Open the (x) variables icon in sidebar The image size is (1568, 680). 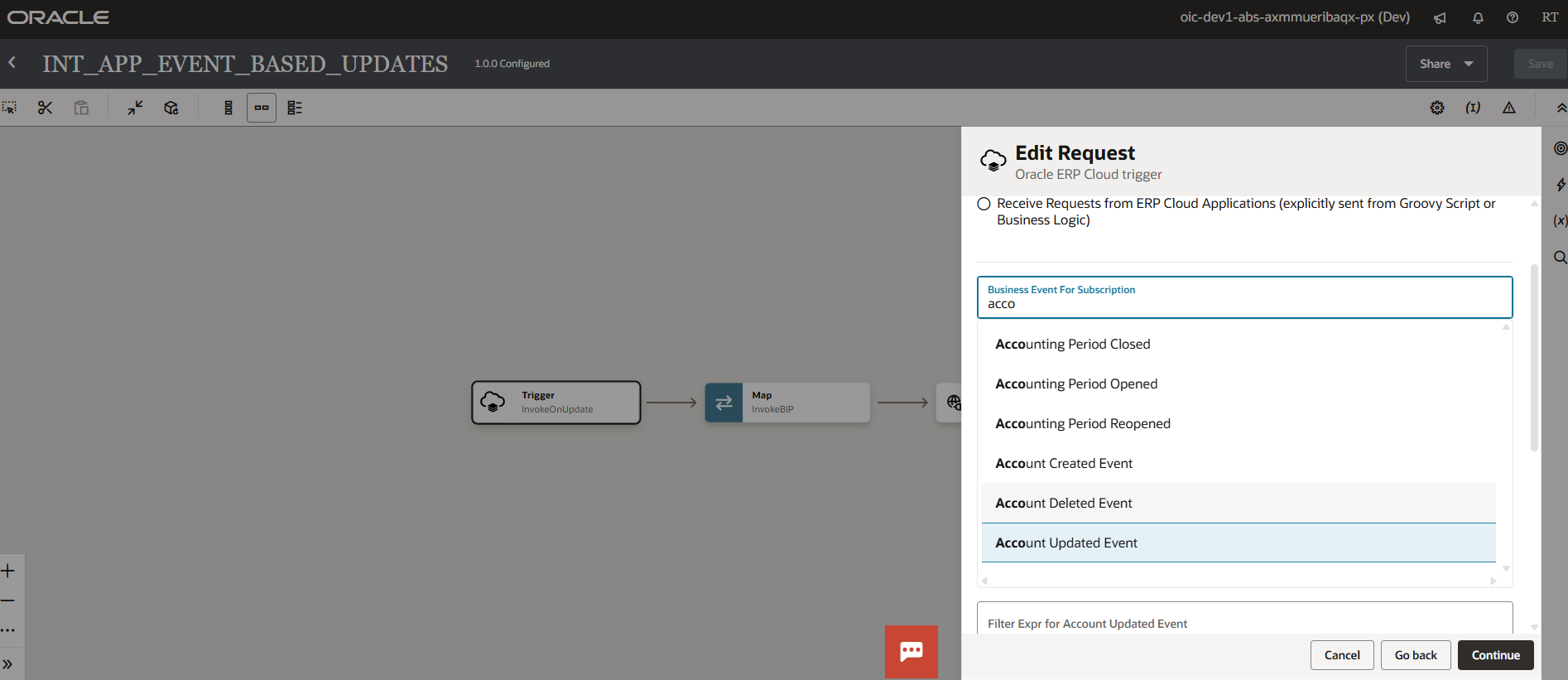(1561, 220)
